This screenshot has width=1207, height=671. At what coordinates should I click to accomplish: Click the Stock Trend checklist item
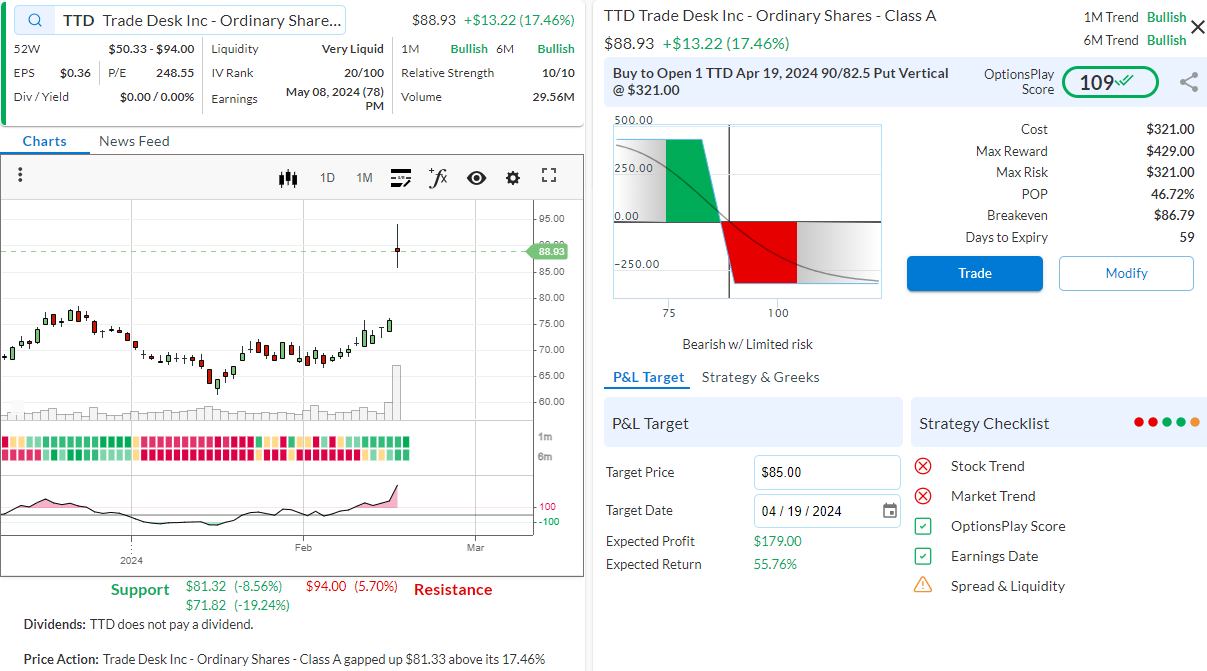[987, 466]
